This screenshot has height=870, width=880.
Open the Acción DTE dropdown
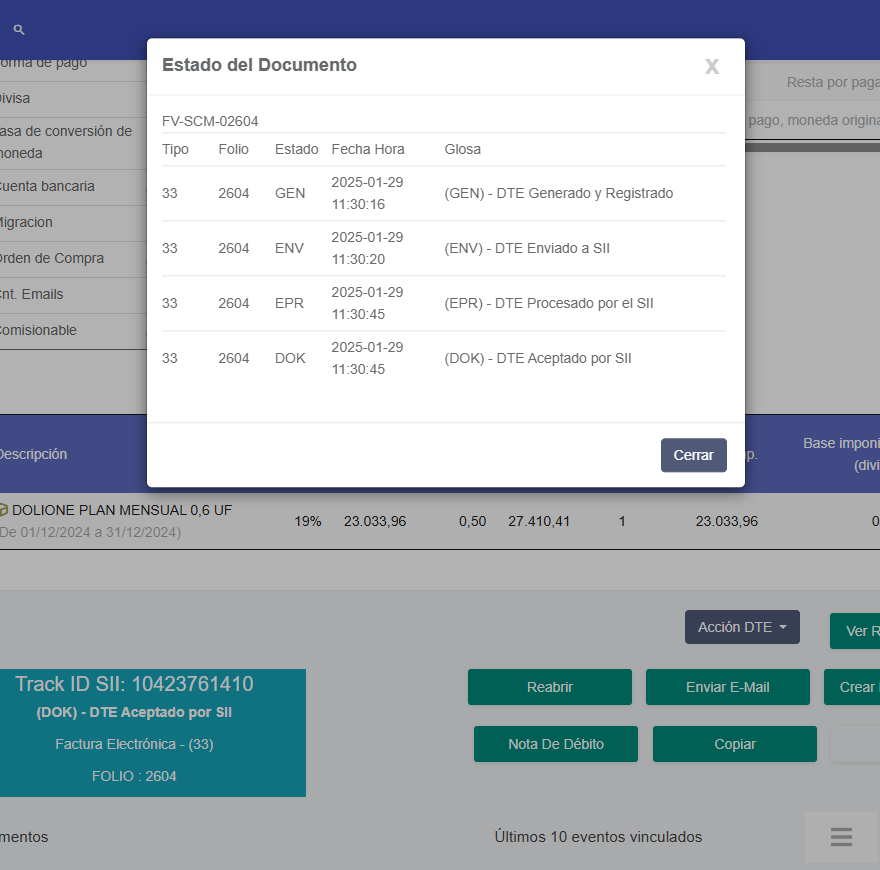(742, 627)
